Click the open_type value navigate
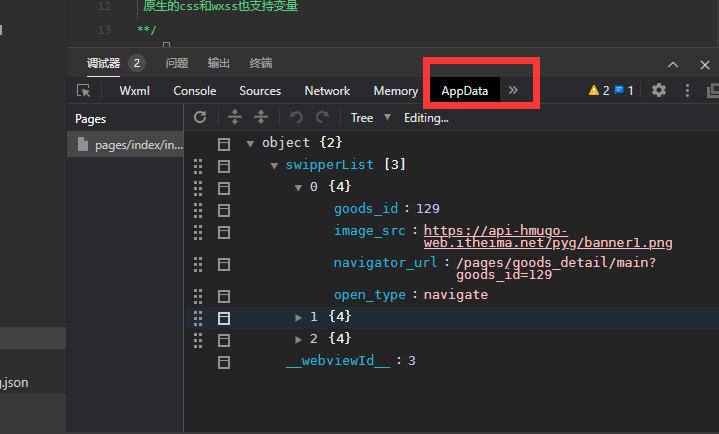The height and width of the screenshot is (434, 719). pyautogui.click(x=456, y=295)
